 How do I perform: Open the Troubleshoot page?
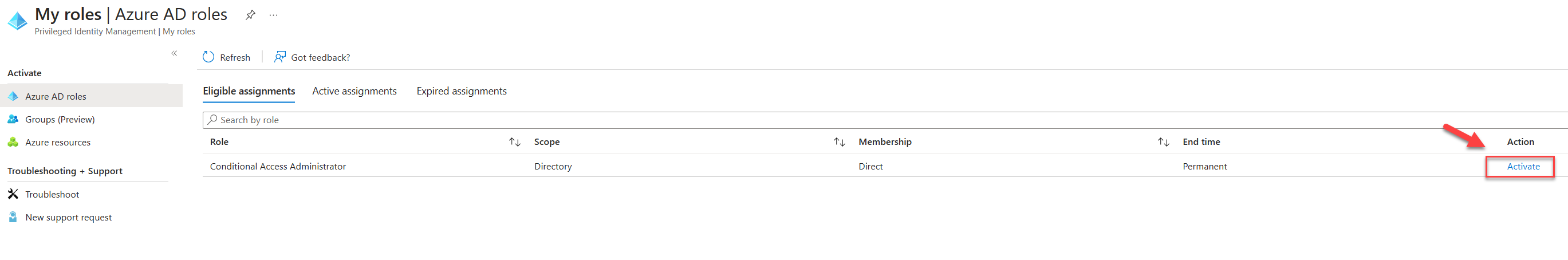click(52, 194)
